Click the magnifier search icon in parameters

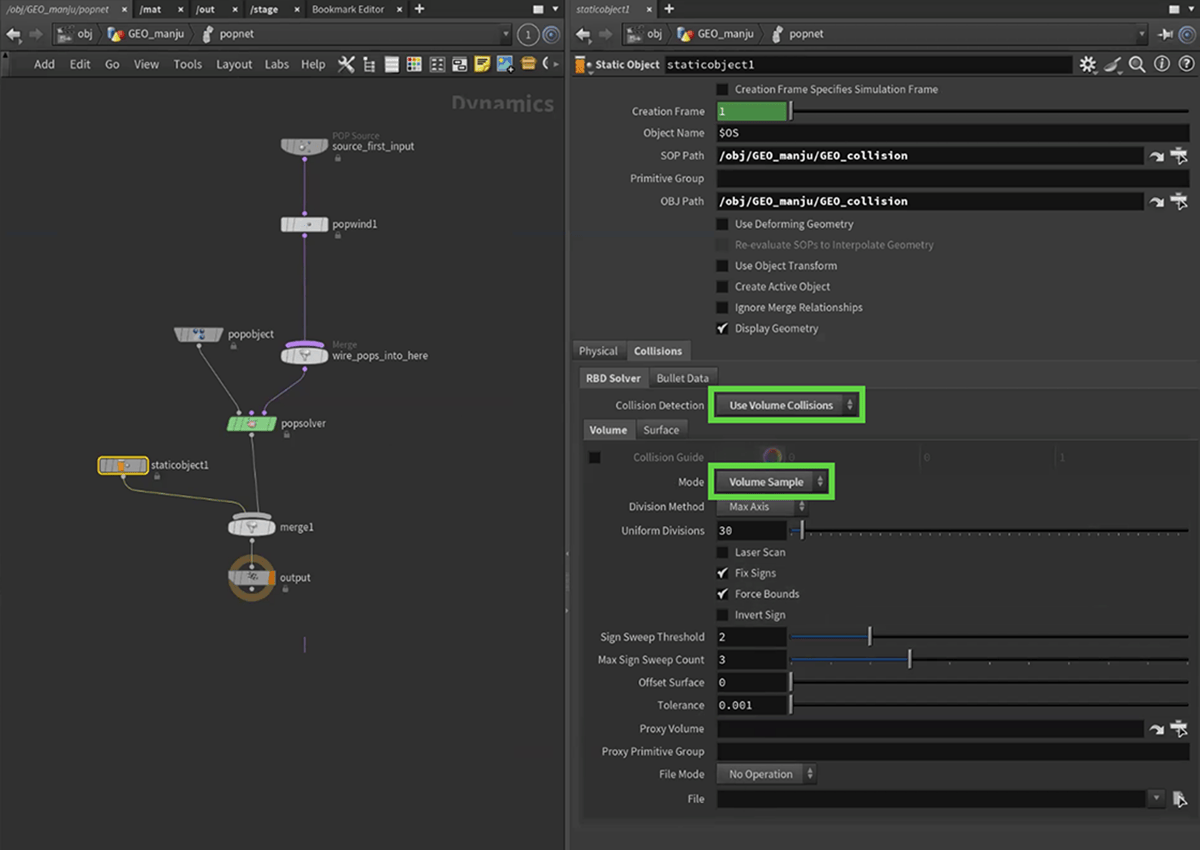point(1137,64)
